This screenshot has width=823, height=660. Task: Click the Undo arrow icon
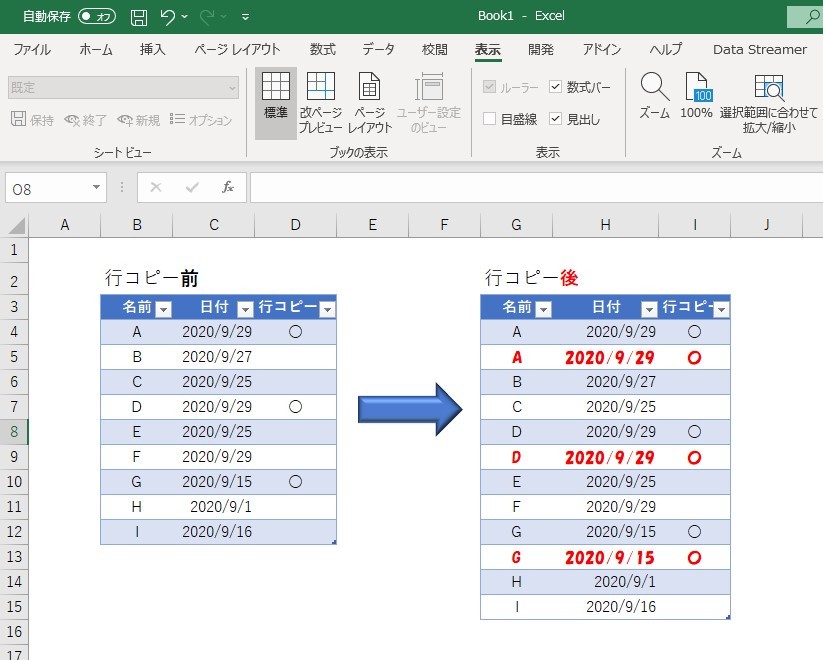click(x=168, y=17)
